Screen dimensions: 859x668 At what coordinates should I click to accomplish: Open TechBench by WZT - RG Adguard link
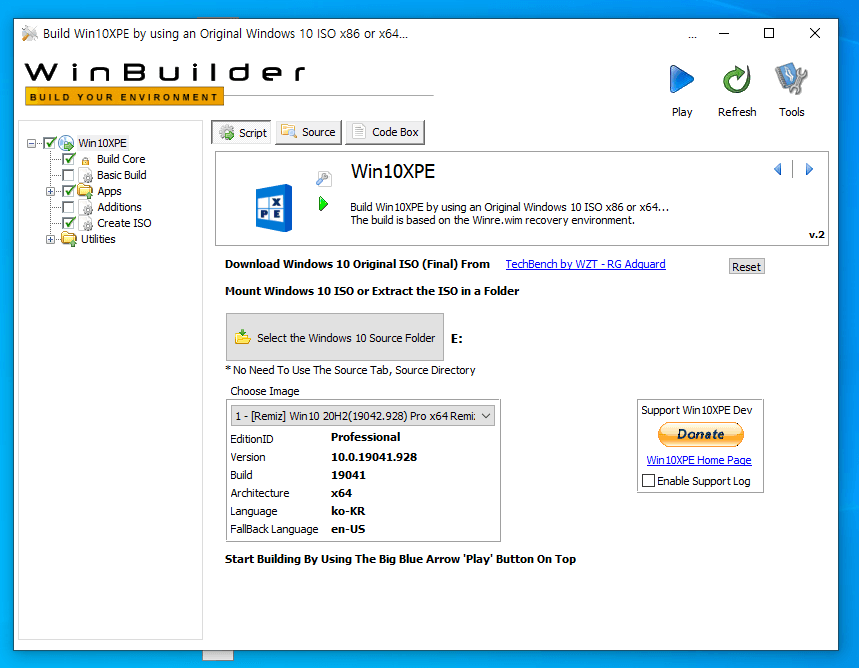coord(585,264)
